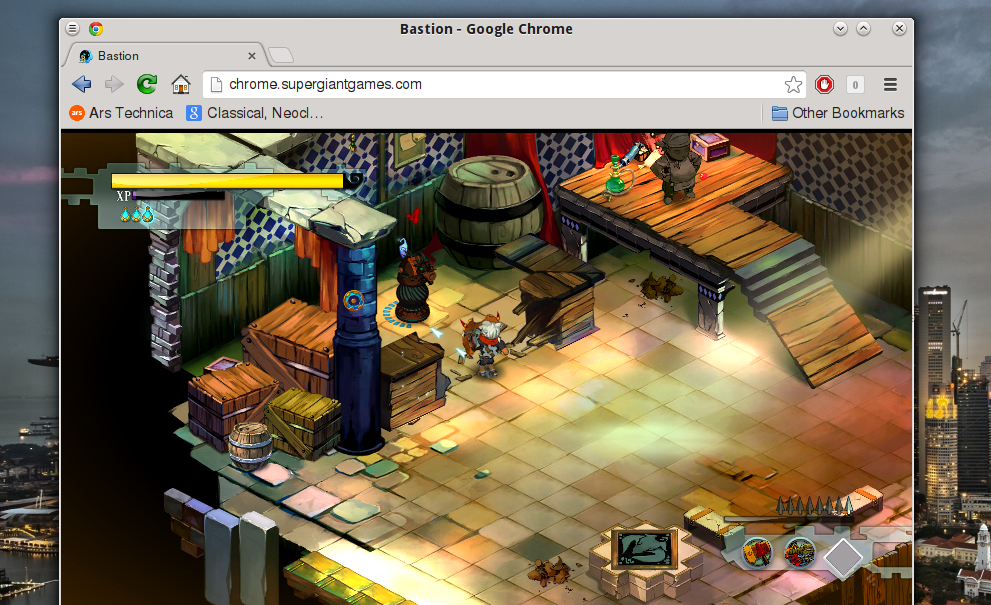
Task: Click the window menu icon in title bar
Action: [73, 28]
